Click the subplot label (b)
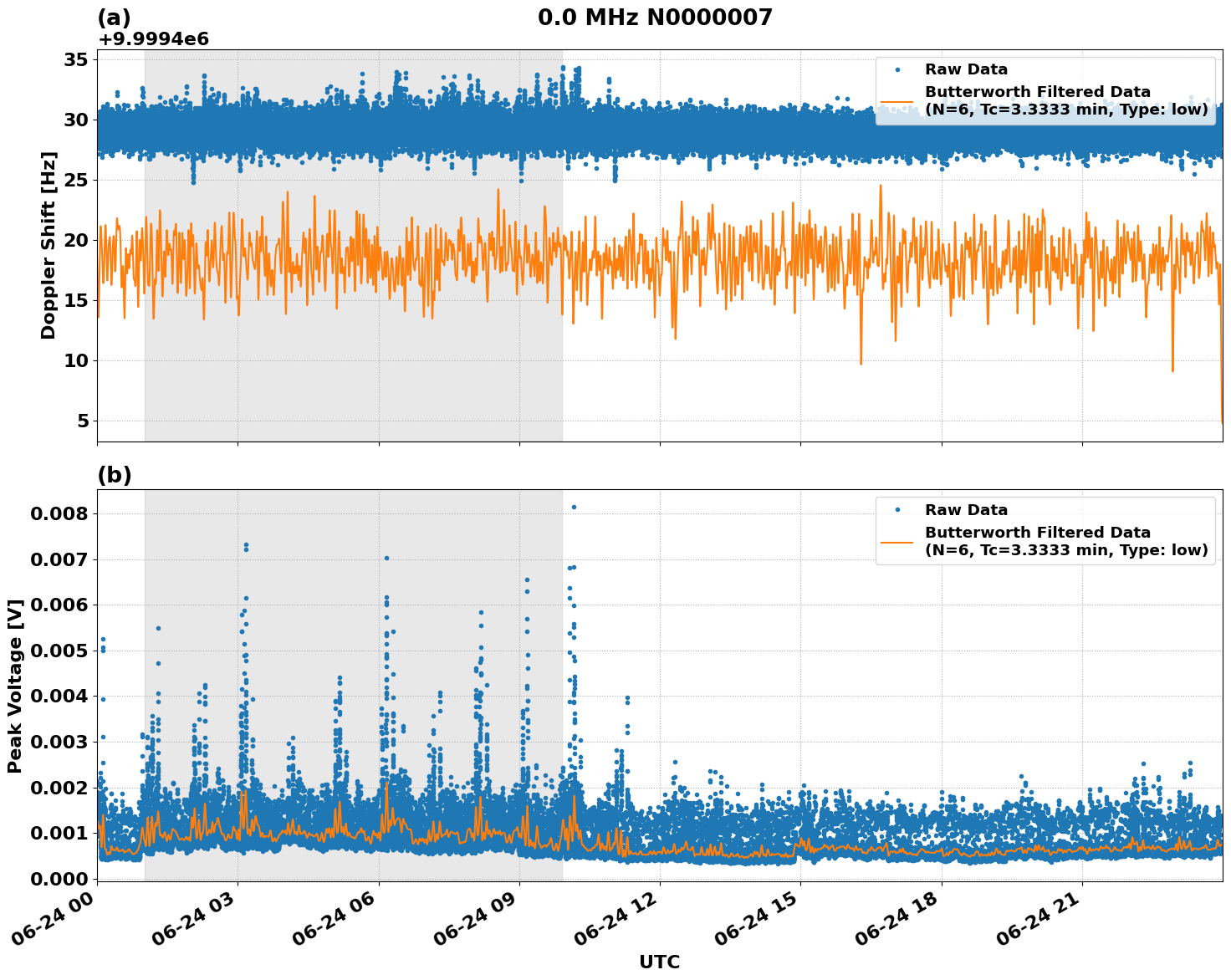The height and width of the screenshot is (980, 1231). coord(115,474)
